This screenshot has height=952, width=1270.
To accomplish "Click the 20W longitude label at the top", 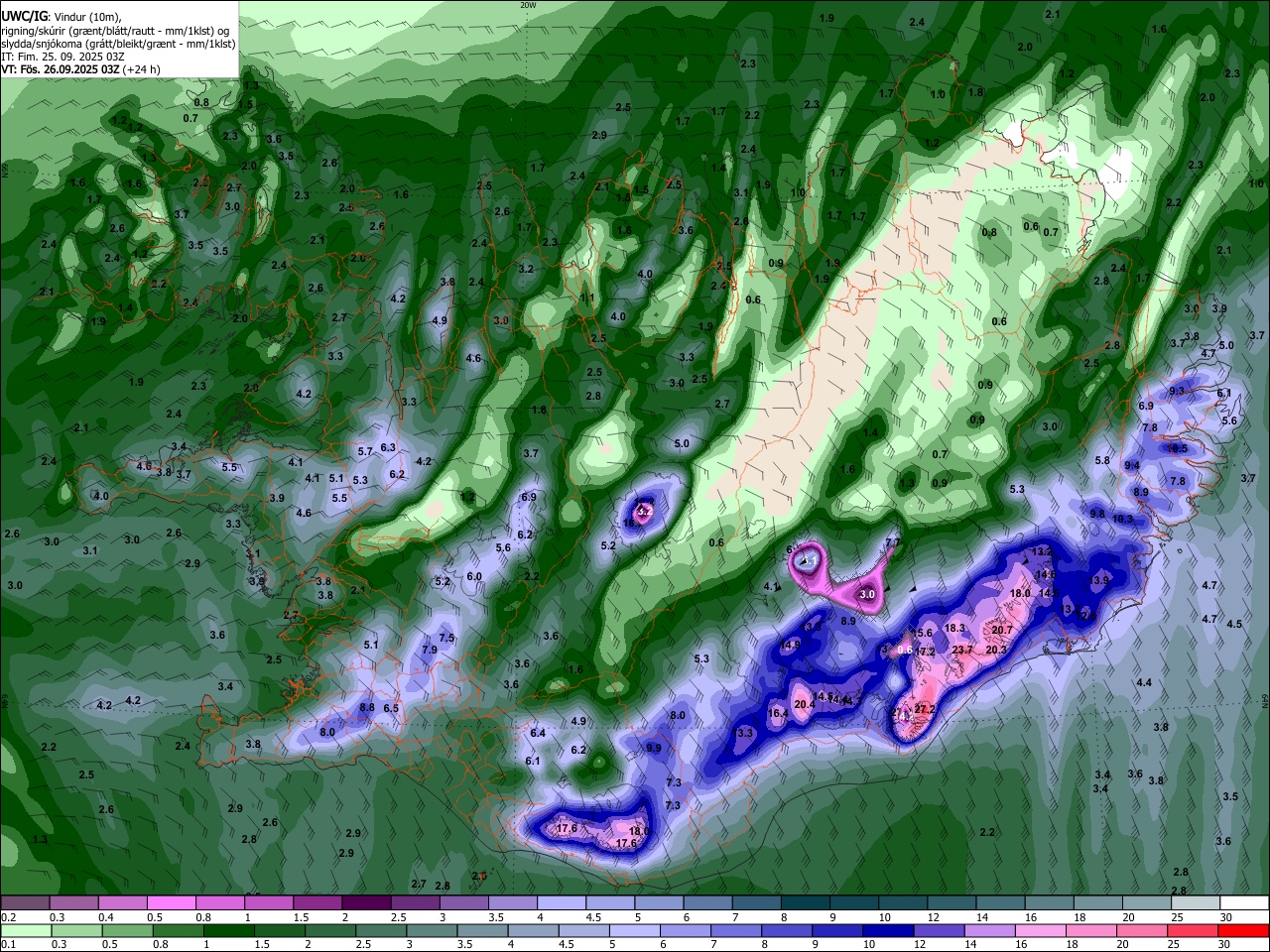I will pos(528,5).
